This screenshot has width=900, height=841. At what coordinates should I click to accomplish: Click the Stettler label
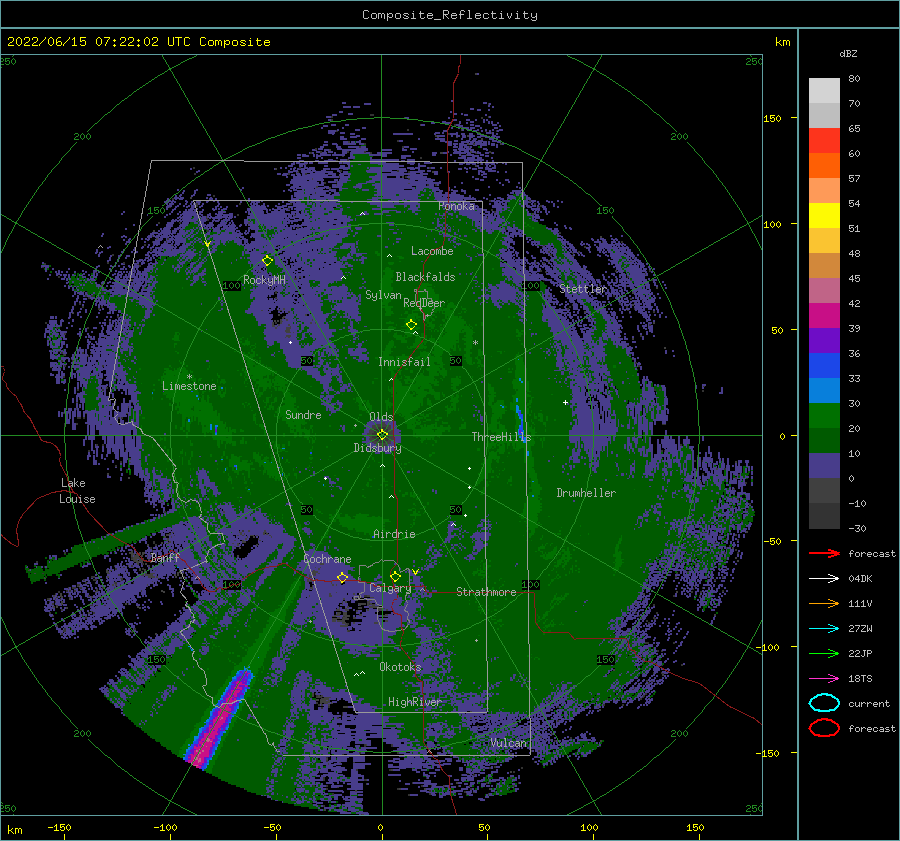point(583,289)
